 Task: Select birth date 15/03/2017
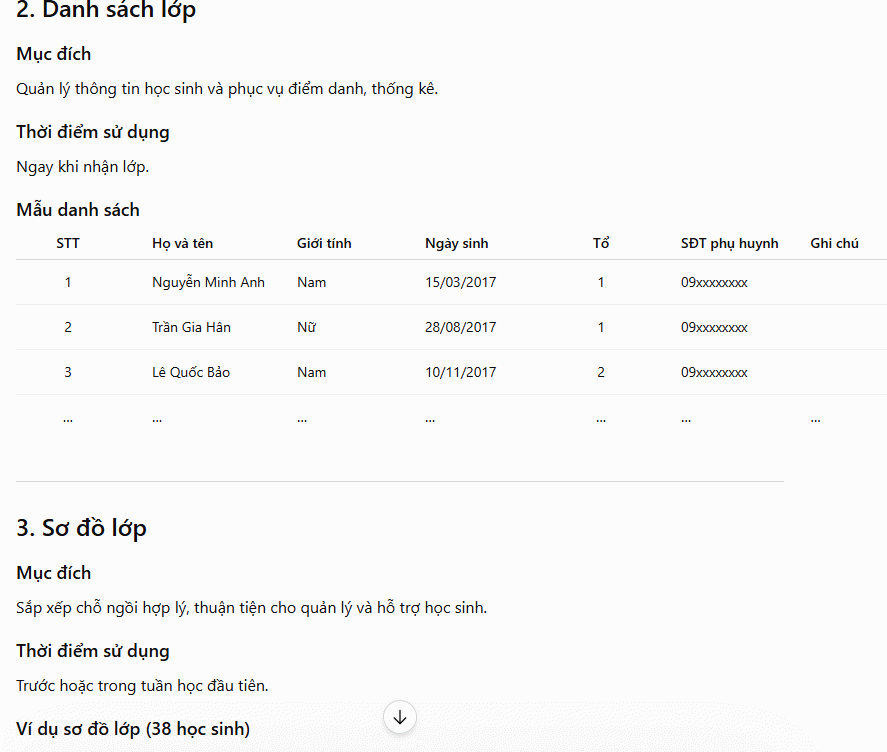pyautogui.click(x=460, y=282)
